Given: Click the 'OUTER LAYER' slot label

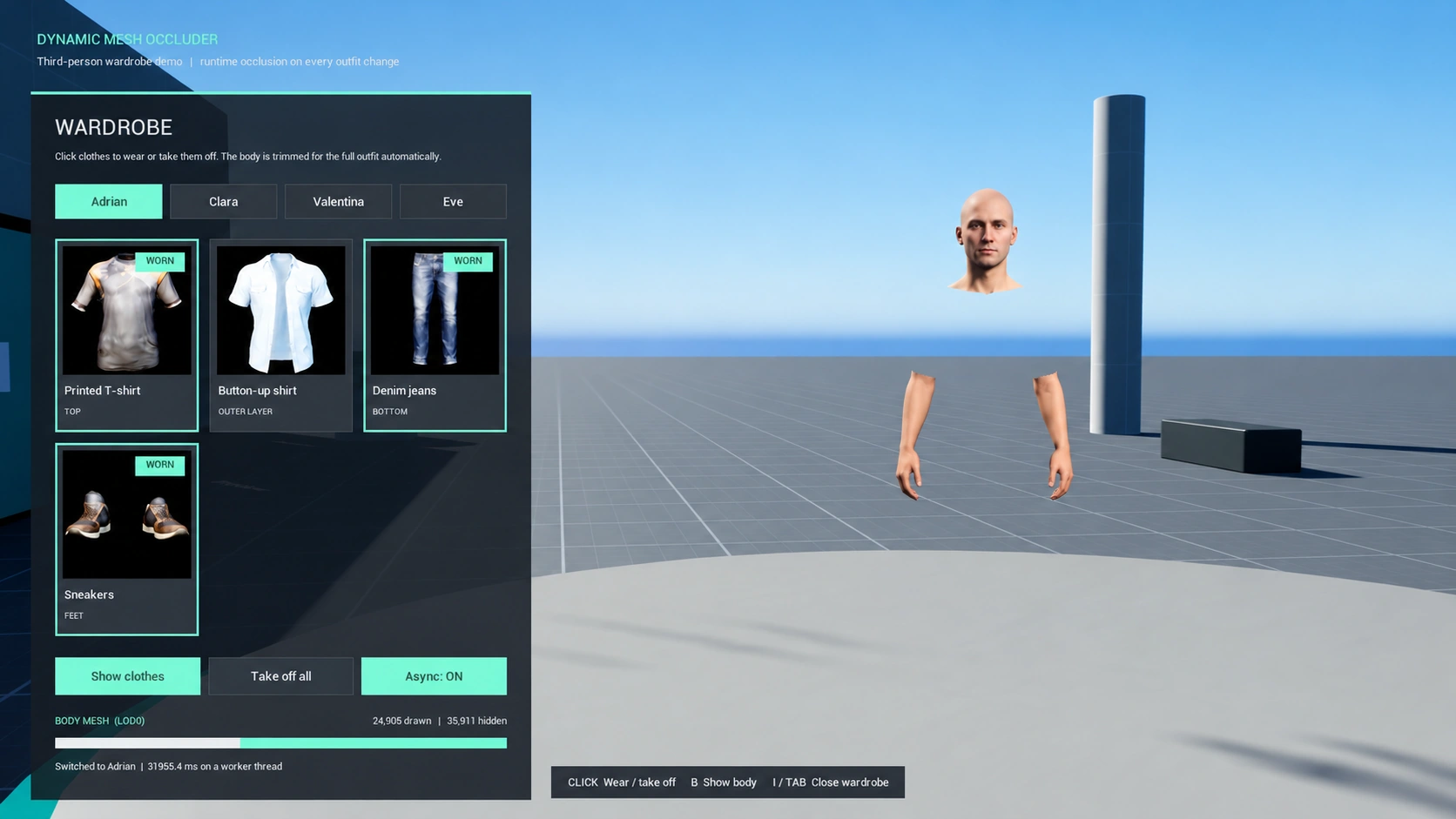Looking at the screenshot, I should tap(246, 412).
